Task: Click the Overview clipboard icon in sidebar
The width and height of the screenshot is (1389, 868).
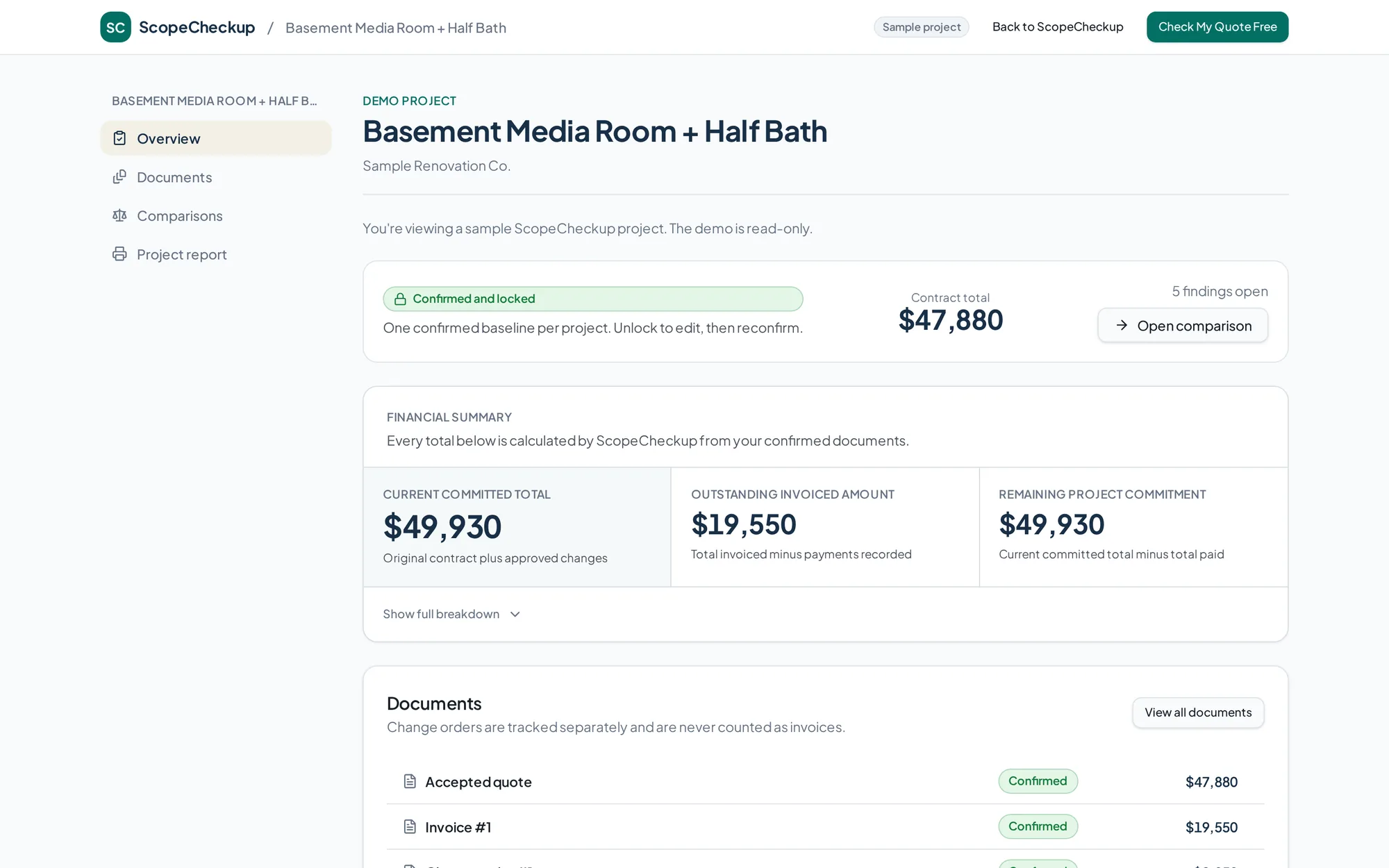Action: tap(119, 138)
